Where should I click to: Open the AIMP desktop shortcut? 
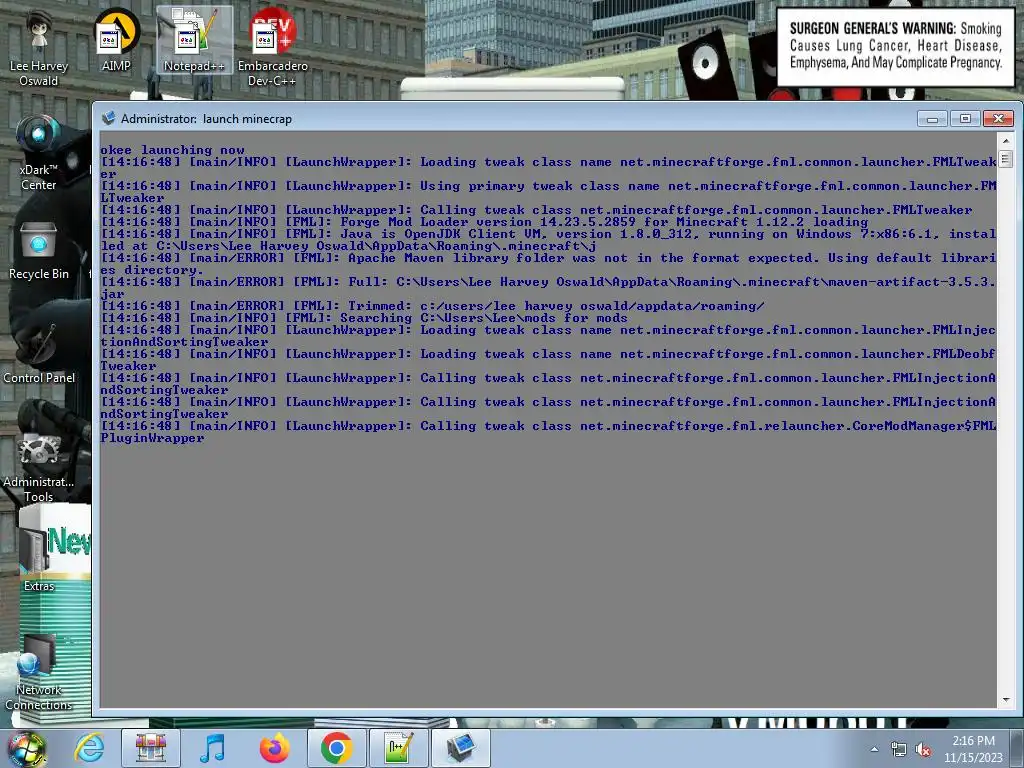[116, 40]
